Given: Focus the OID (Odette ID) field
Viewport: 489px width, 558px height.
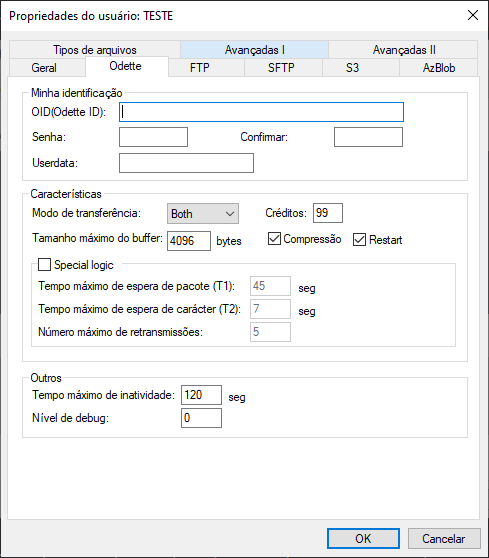Looking at the screenshot, I should click(261, 112).
